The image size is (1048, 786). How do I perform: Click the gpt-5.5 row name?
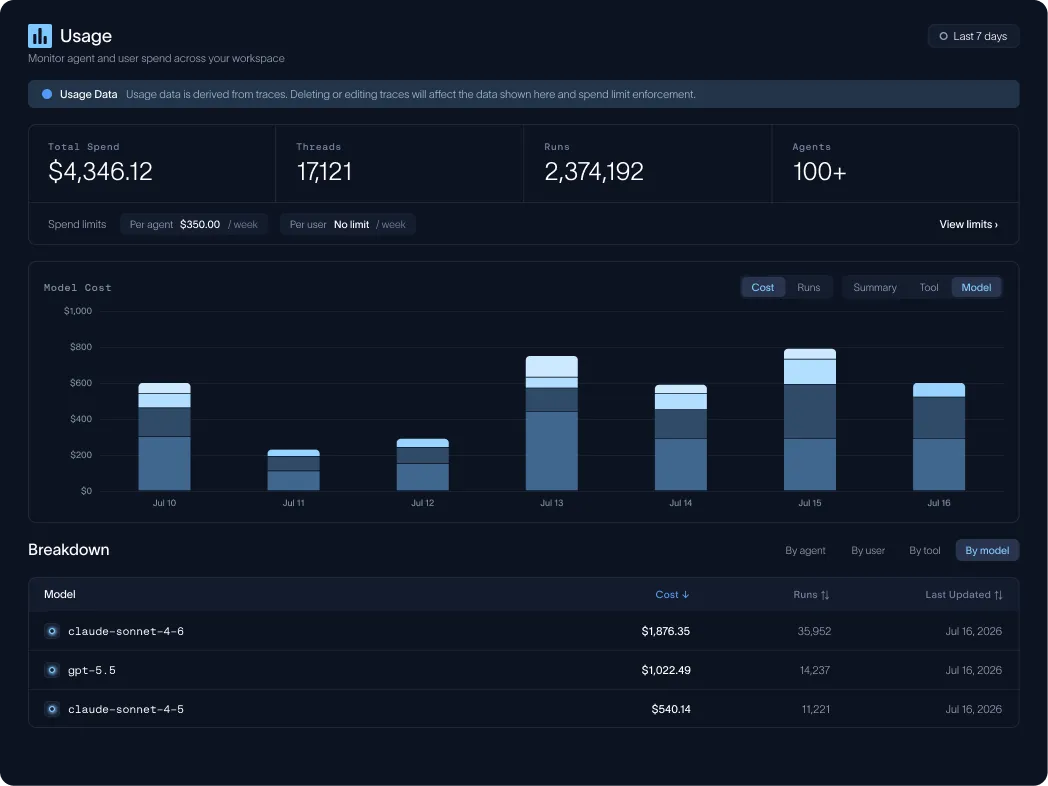92,670
